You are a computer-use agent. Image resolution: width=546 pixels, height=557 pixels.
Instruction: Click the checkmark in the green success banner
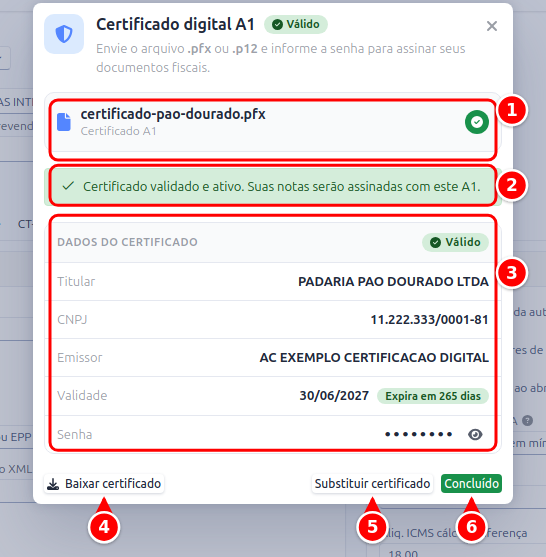pos(68,186)
